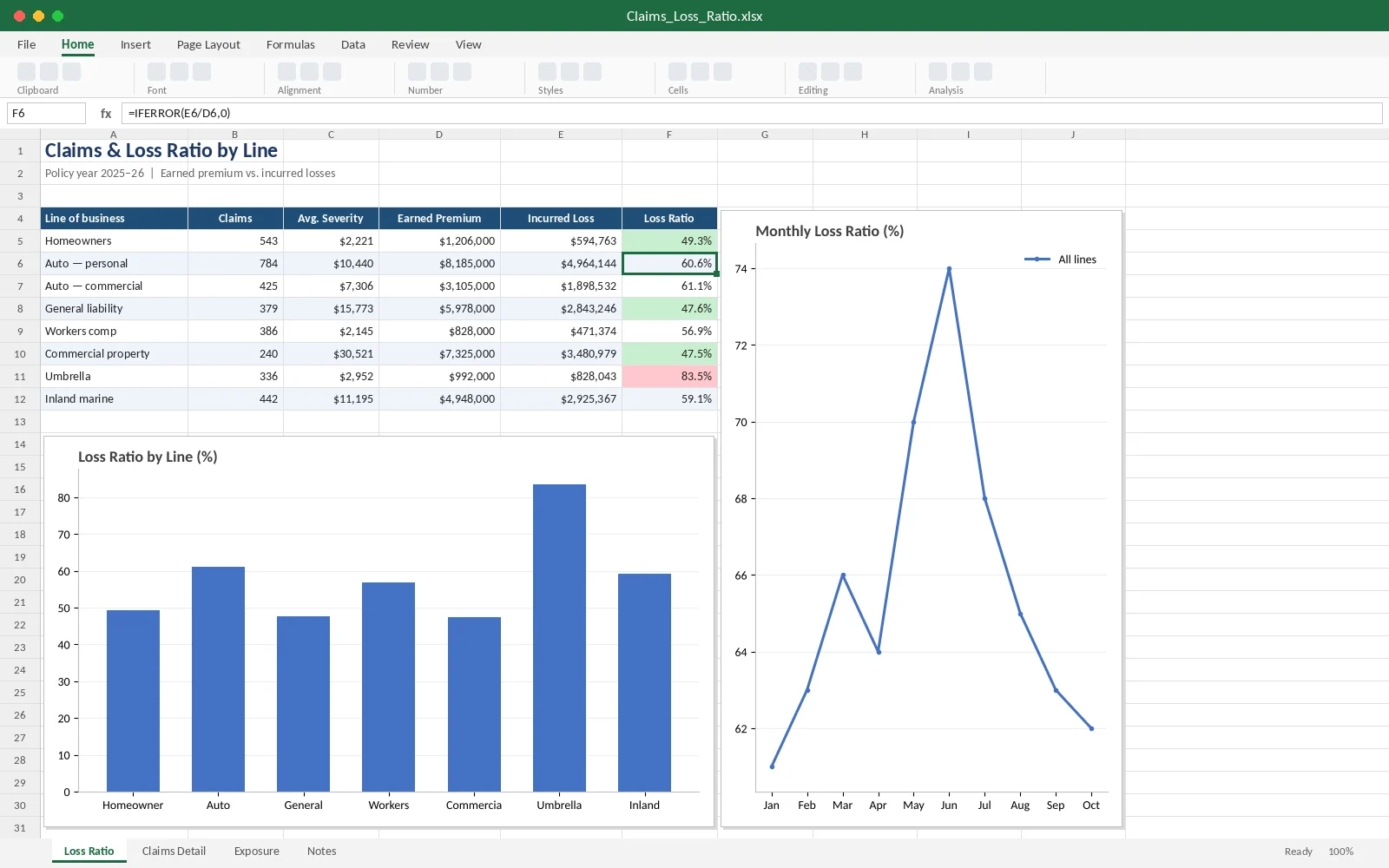1389x868 pixels.
Task: Select the Loss Ratio sheet tab
Action: 89,851
